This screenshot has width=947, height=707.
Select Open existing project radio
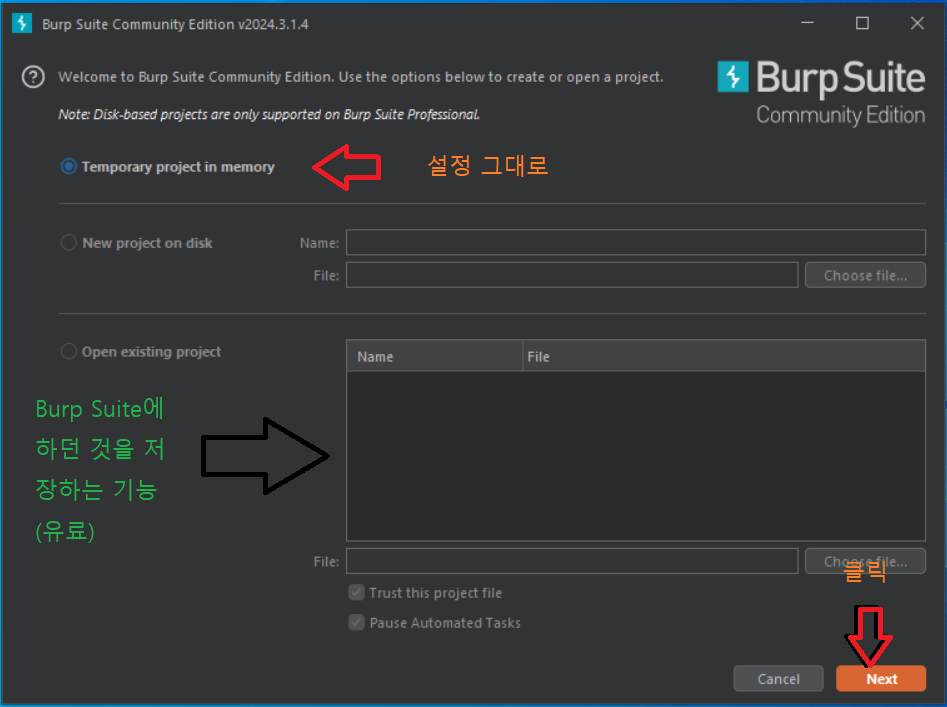click(69, 351)
